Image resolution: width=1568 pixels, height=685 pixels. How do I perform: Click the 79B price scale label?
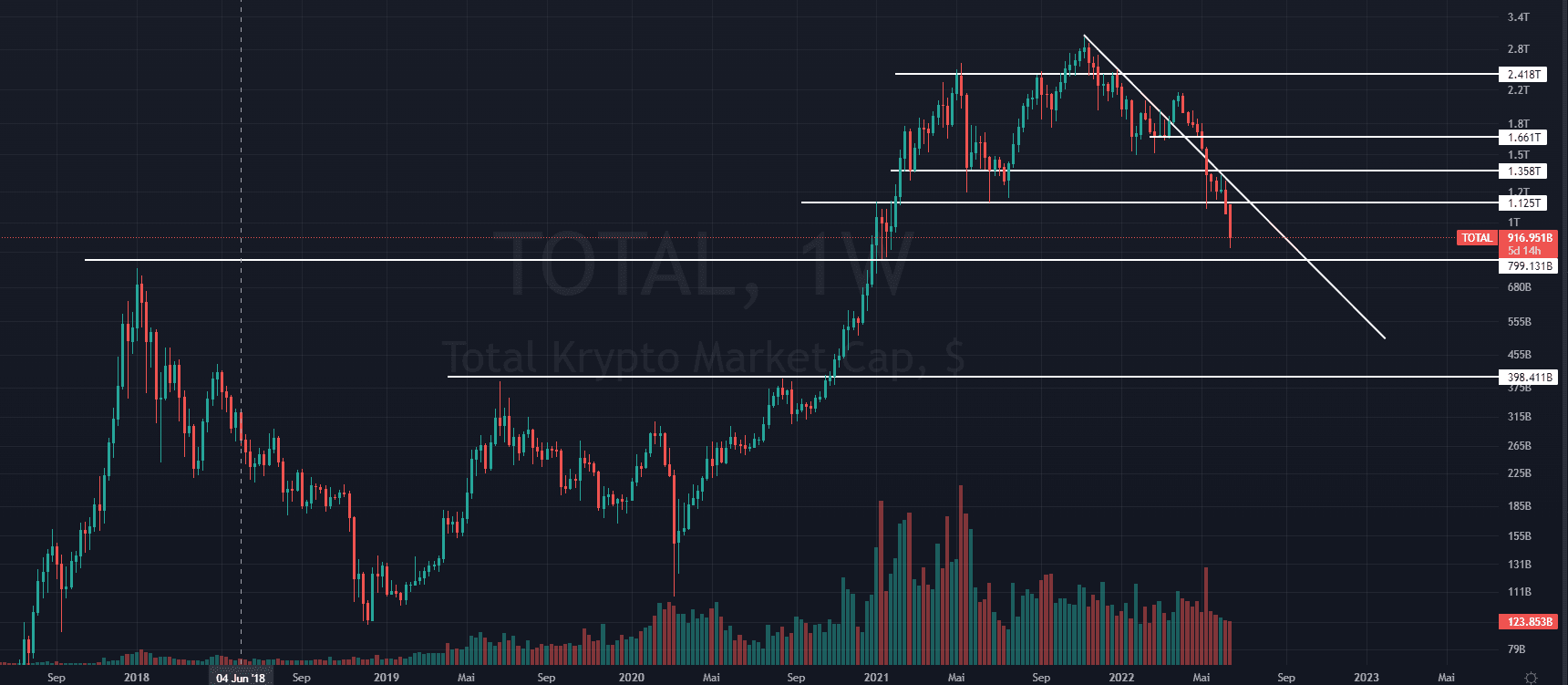tap(1516, 649)
